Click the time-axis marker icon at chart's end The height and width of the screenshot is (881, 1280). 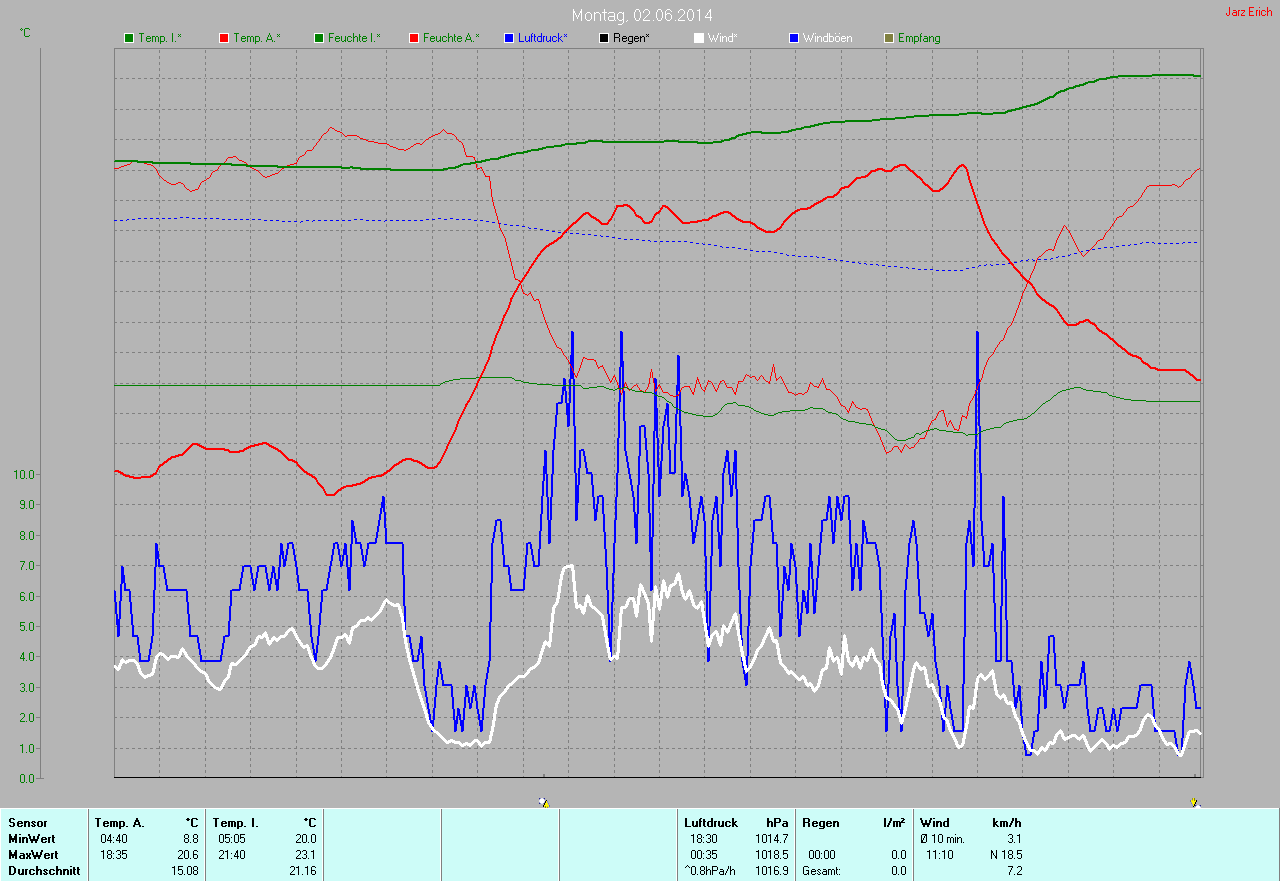click(x=1195, y=802)
